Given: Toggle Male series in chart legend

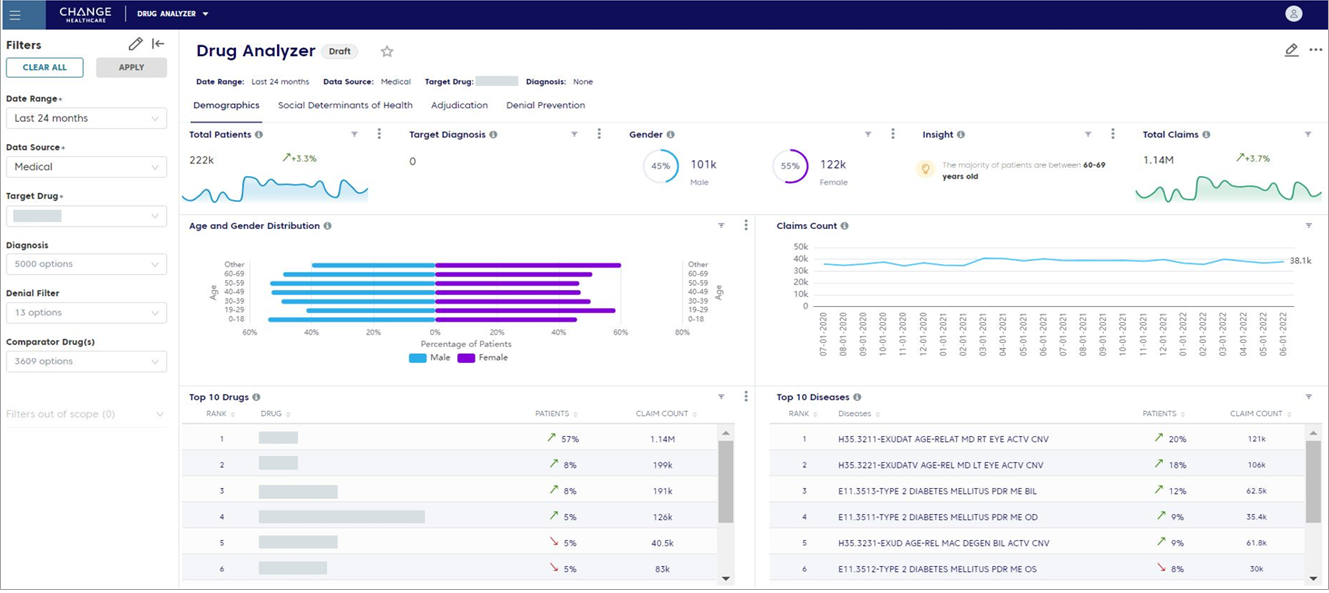Looking at the screenshot, I should [x=430, y=358].
